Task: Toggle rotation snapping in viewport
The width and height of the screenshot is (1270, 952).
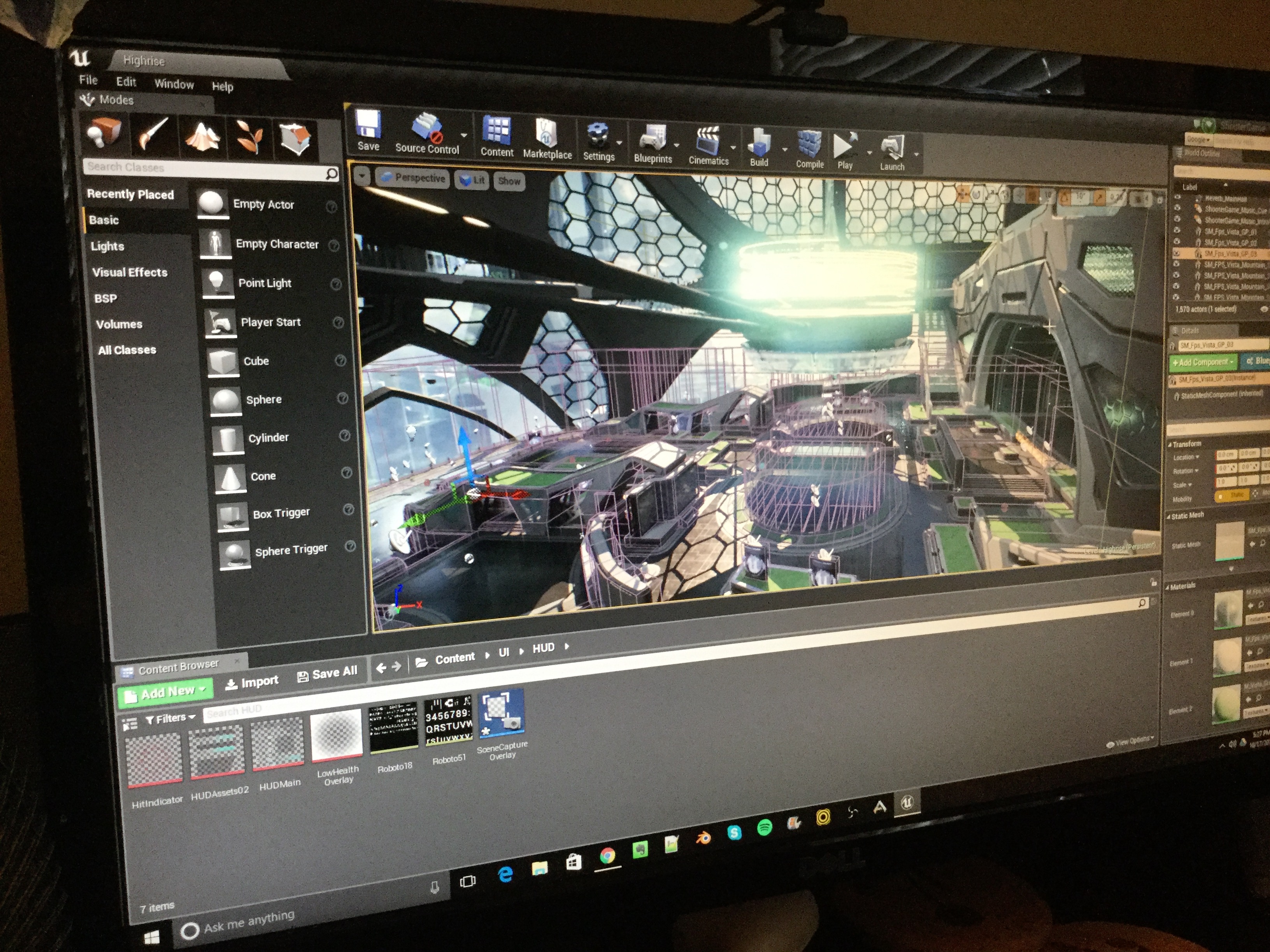Action: (x=1065, y=197)
